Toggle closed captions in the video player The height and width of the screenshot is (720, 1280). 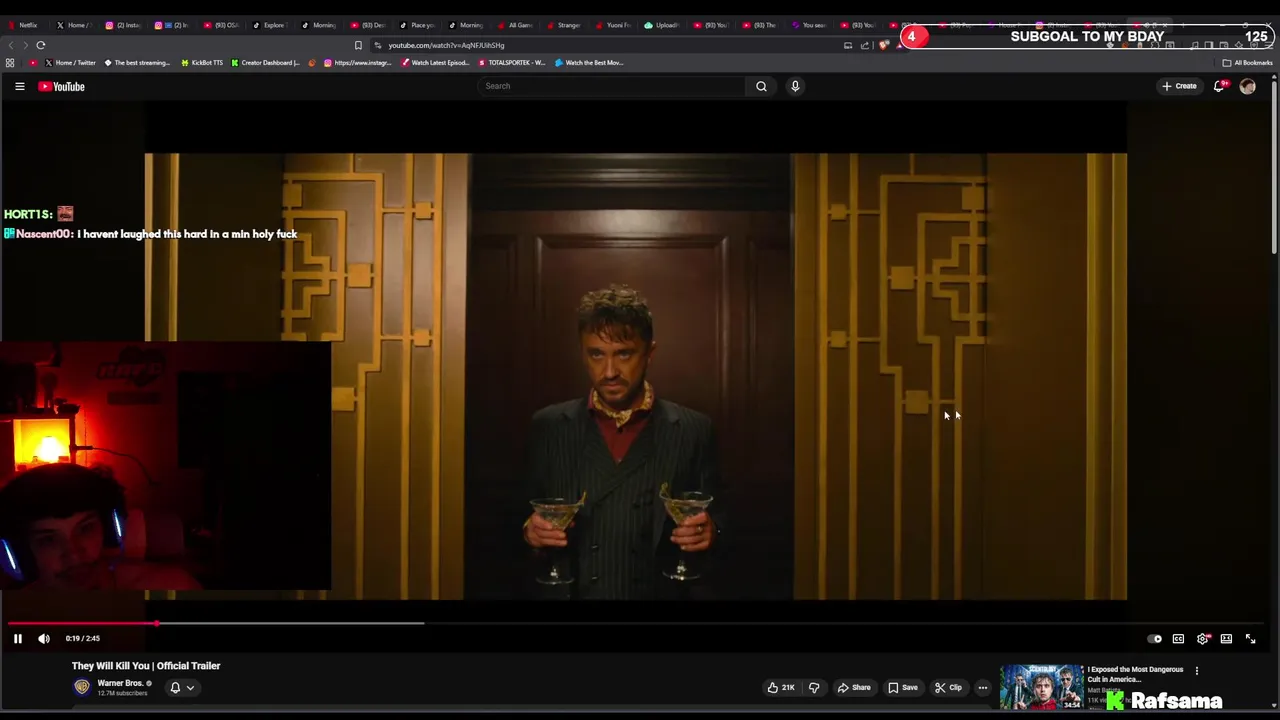(1178, 639)
